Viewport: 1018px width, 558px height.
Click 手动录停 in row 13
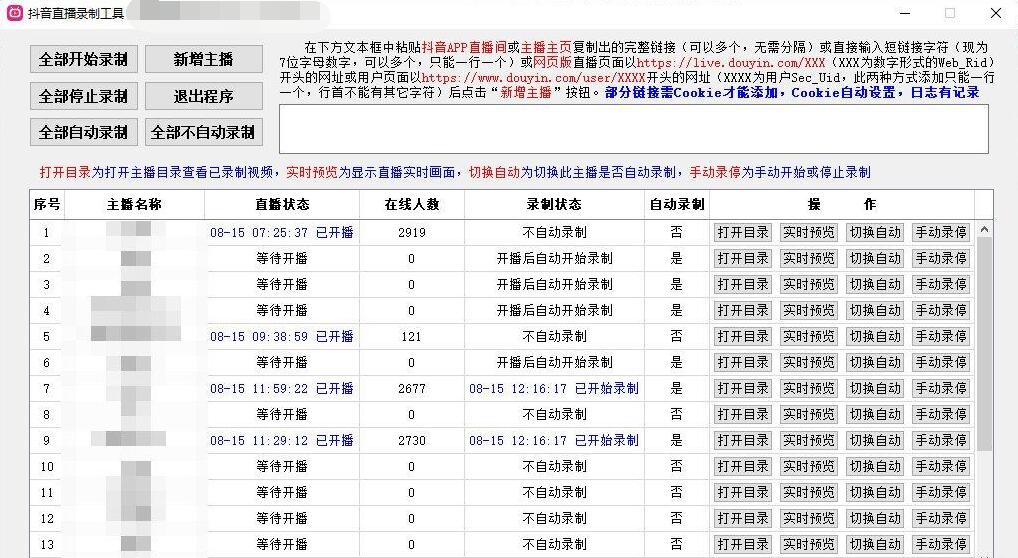point(941,544)
